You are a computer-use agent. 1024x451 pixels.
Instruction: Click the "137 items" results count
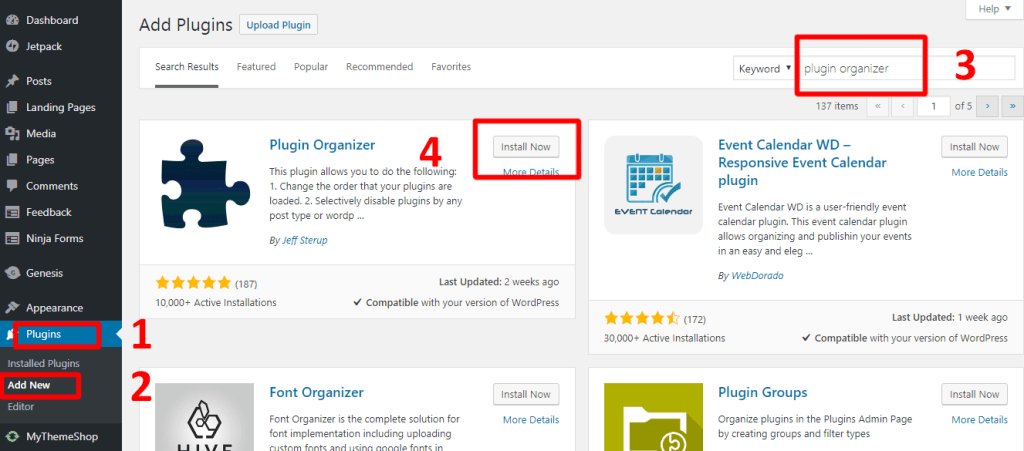837,106
